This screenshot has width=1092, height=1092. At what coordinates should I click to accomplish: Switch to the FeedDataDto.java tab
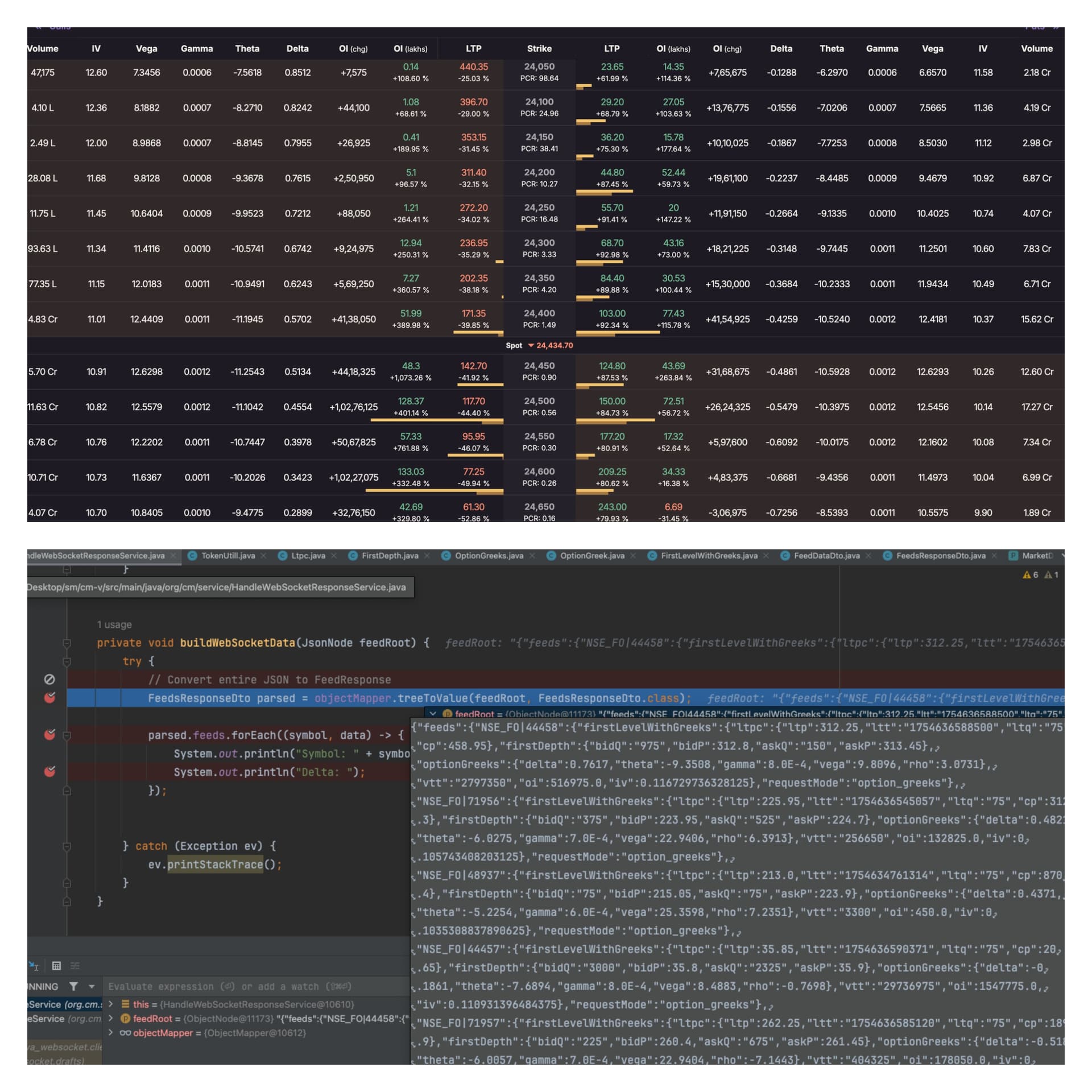click(x=826, y=556)
